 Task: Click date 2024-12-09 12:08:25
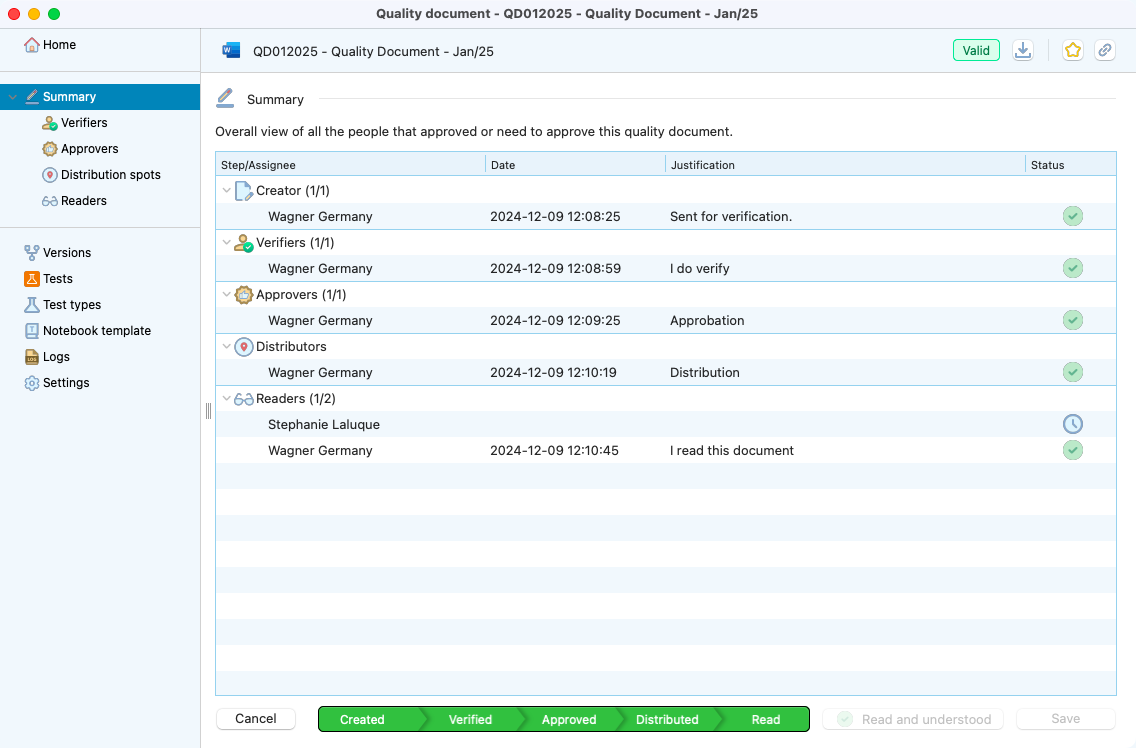(555, 217)
